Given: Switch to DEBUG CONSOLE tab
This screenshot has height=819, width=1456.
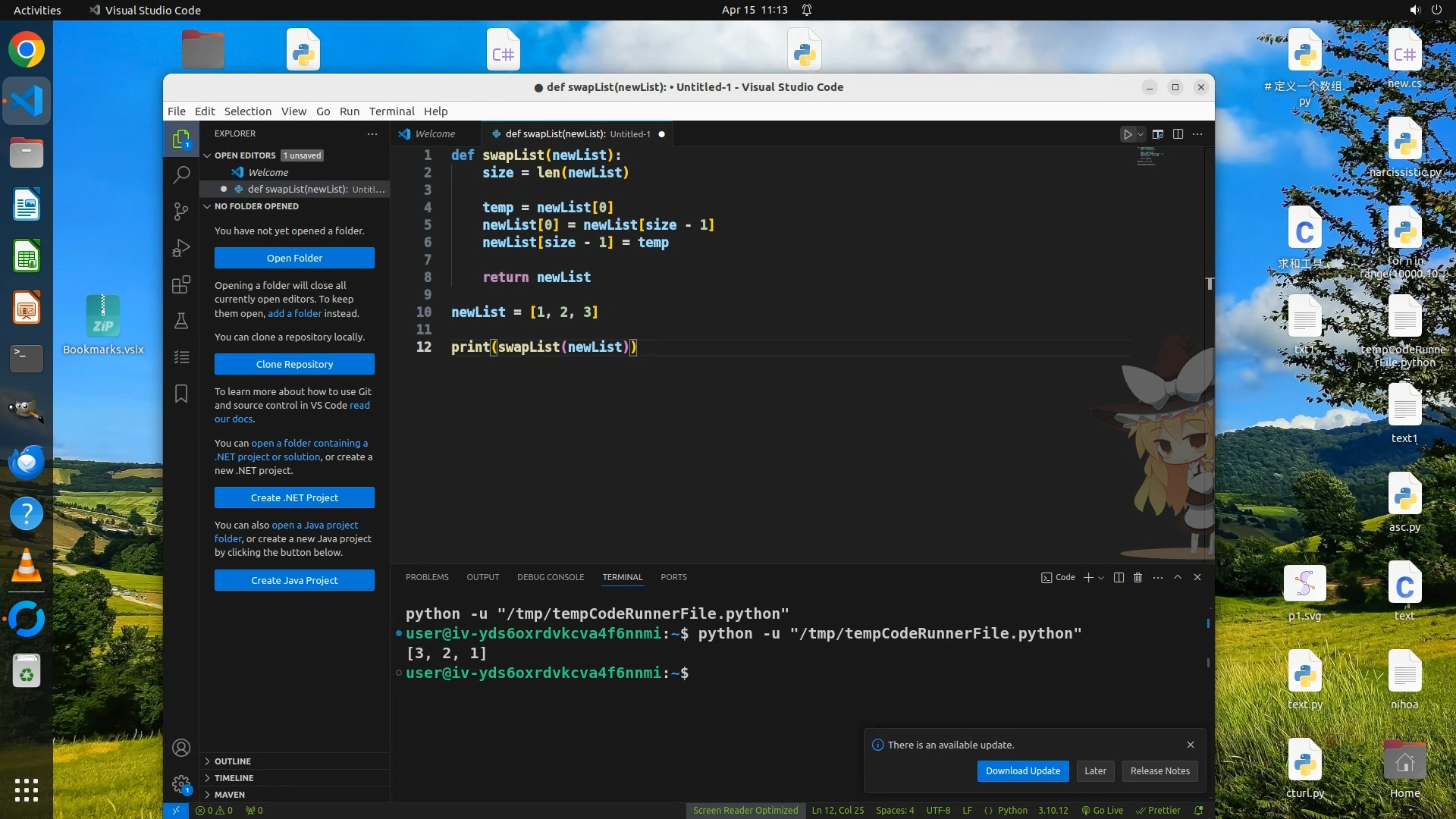Looking at the screenshot, I should point(551,578).
